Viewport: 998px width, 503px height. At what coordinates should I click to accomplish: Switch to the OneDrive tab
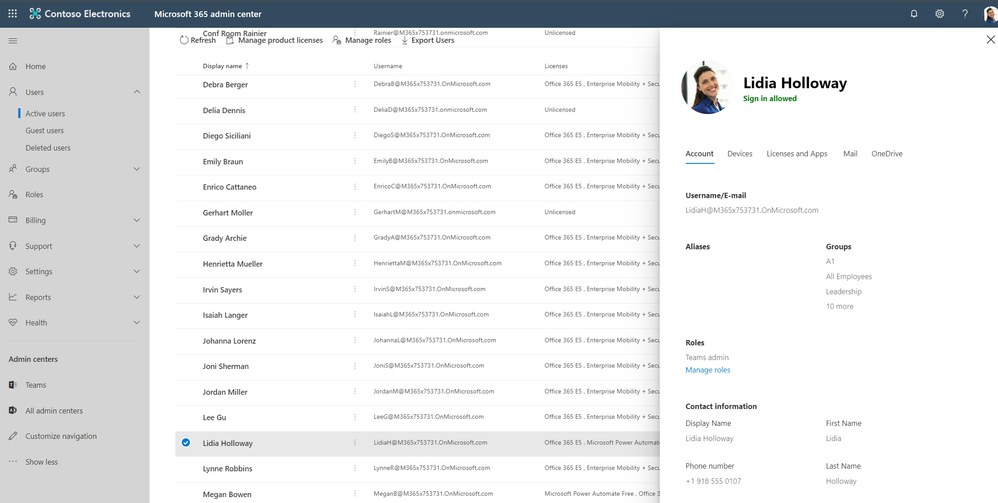tap(887, 153)
